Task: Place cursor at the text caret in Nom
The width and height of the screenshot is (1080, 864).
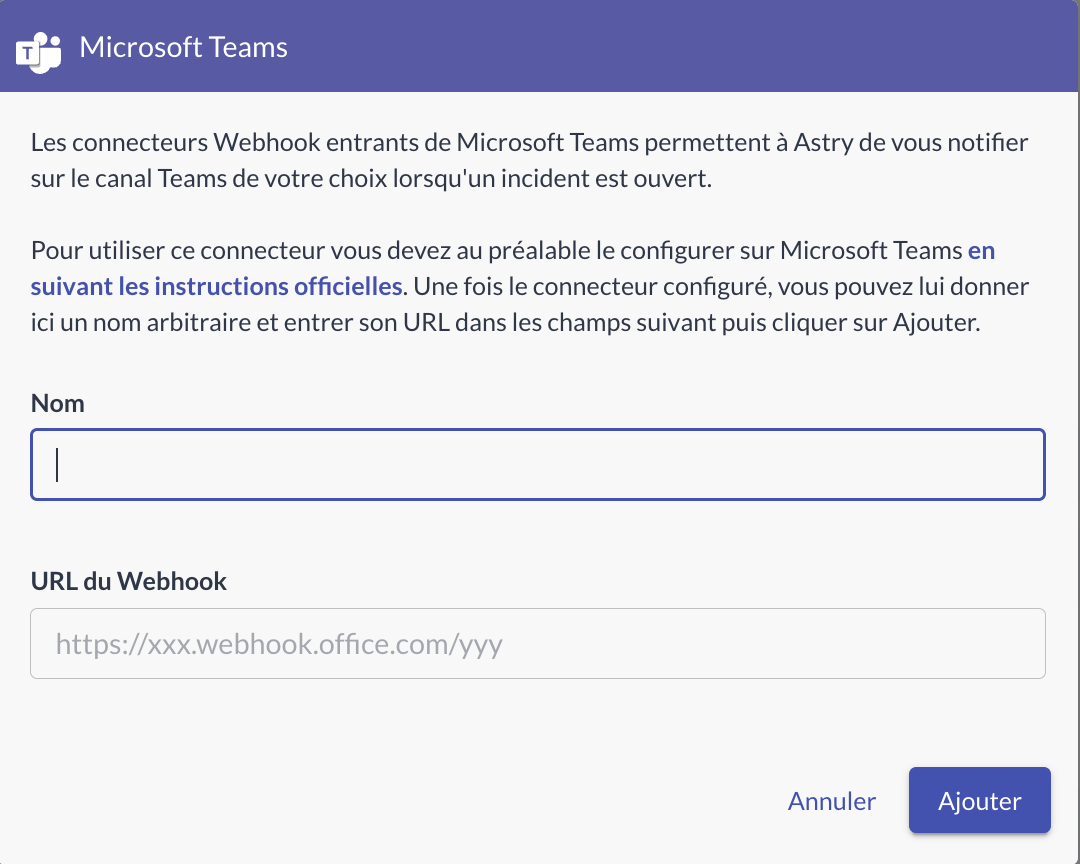Action: [57, 465]
